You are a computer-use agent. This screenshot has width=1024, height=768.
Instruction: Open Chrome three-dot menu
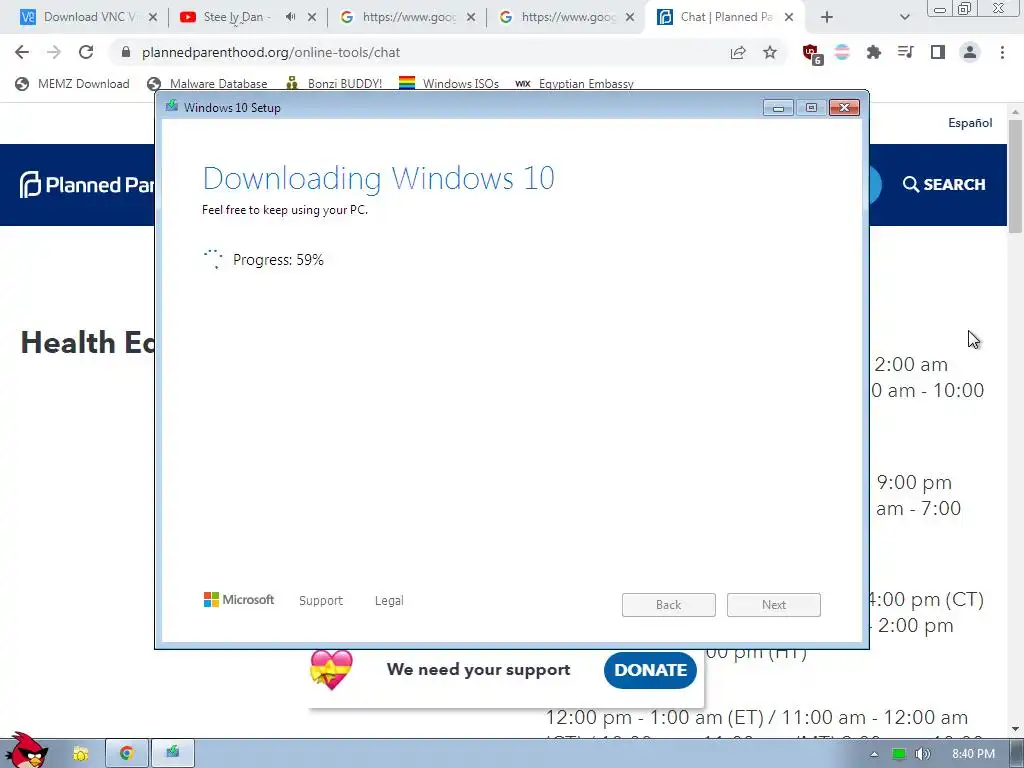point(1002,52)
